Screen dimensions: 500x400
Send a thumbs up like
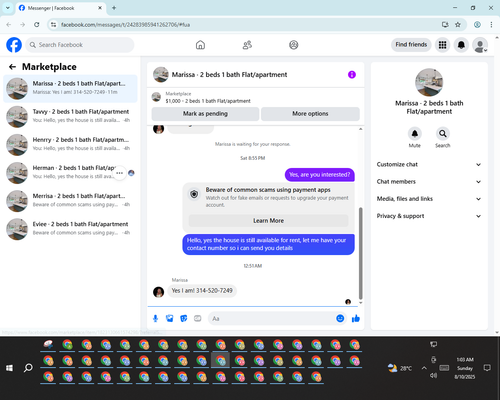point(356,318)
